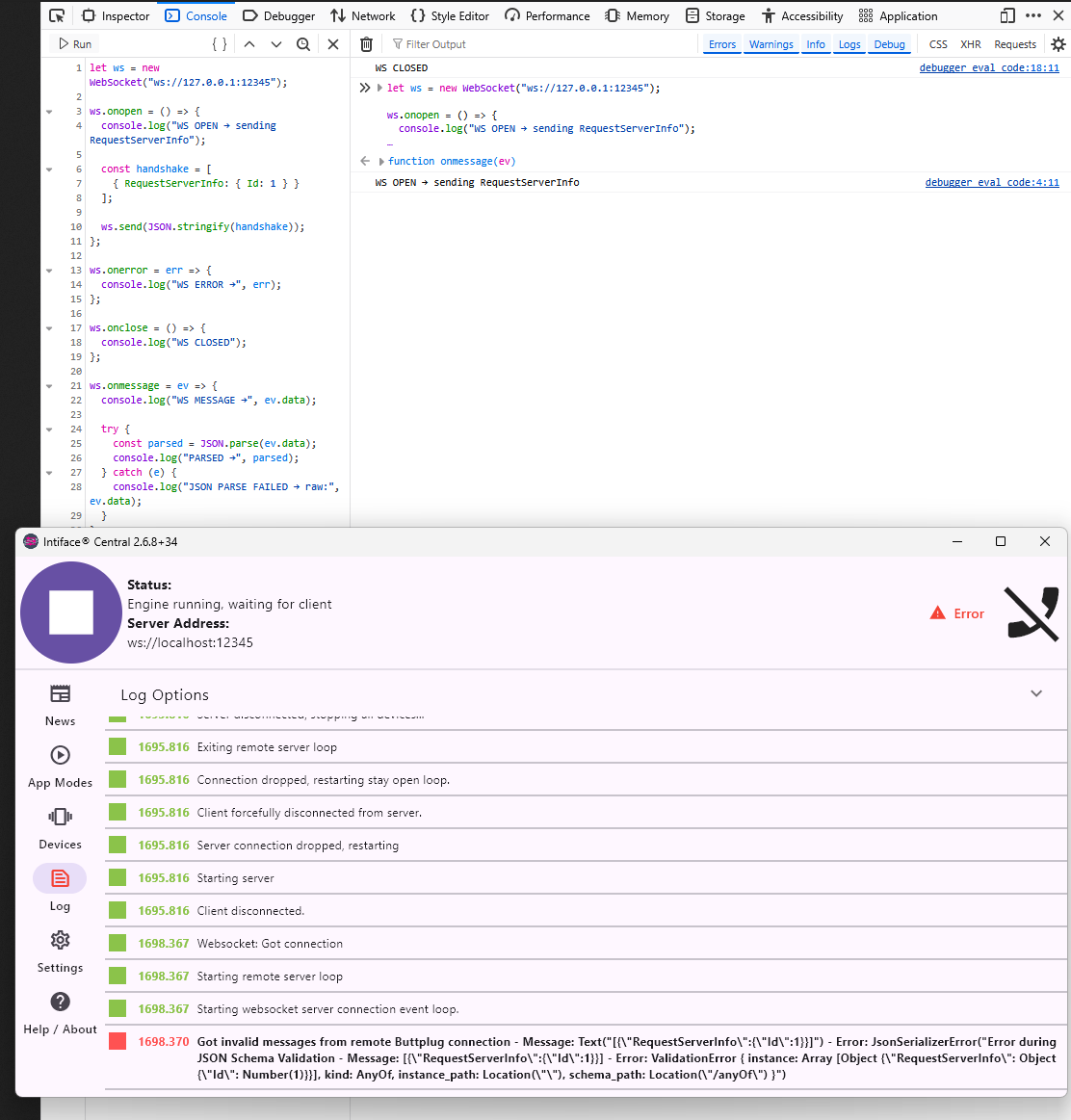Toggle the XHR filter in the console

click(x=970, y=44)
